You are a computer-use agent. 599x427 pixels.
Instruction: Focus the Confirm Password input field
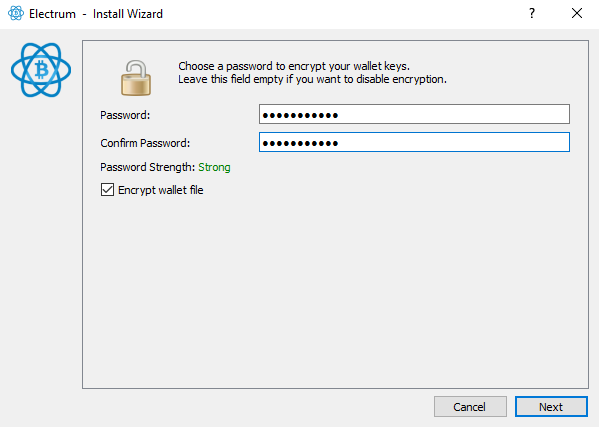[414, 142]
